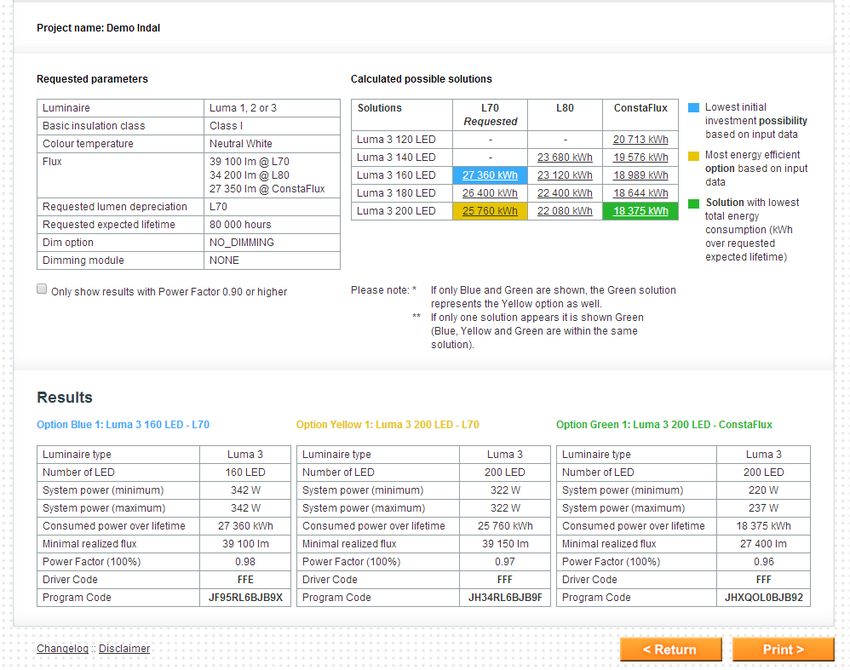Viewport: 850px width, 670px height.
Task: Click the 'L70 Requested' column header
Action: (490, 114)
